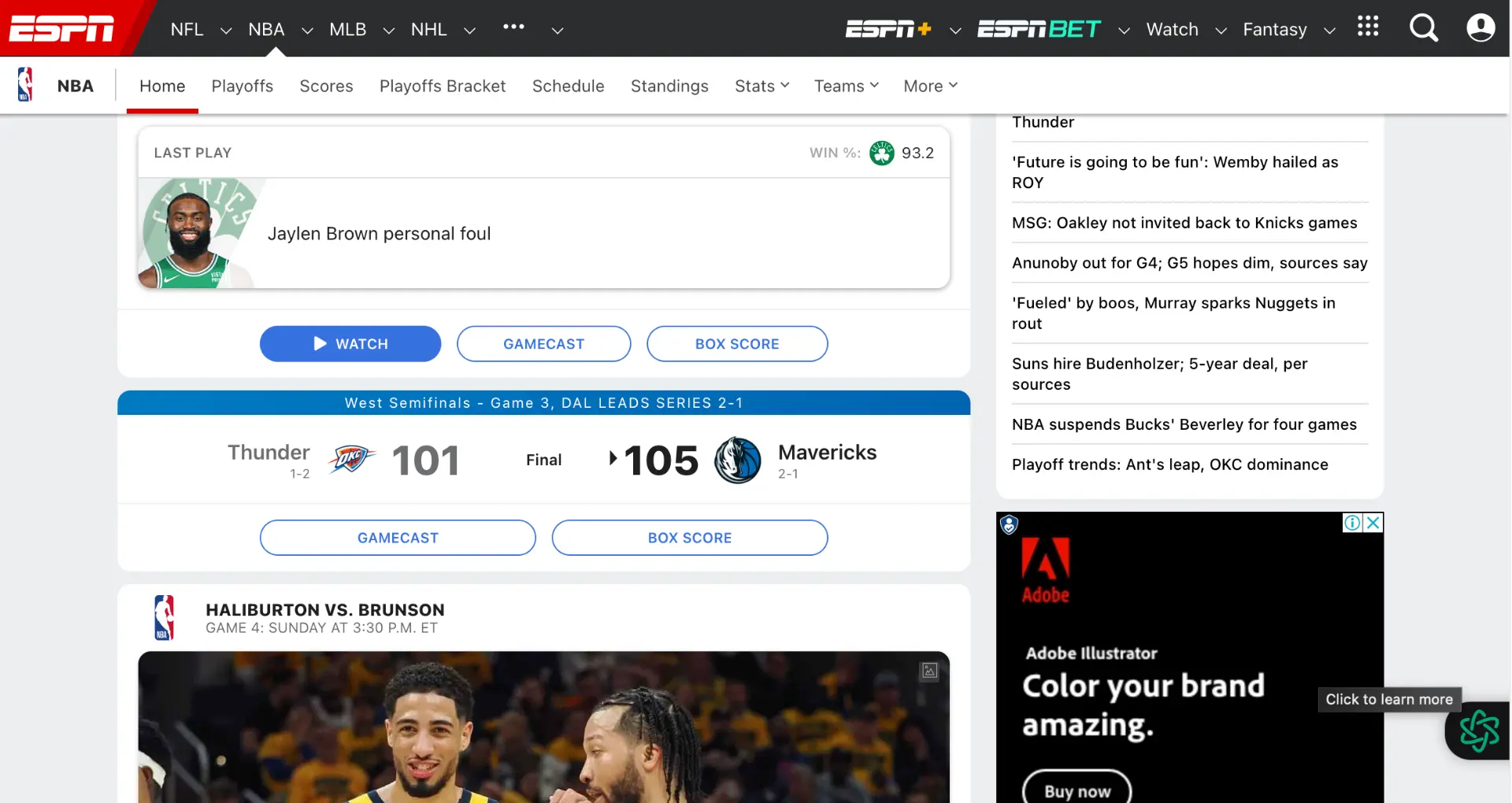Expand the chevron after the three dots
1512x803 pixels.
click(557, 31)
